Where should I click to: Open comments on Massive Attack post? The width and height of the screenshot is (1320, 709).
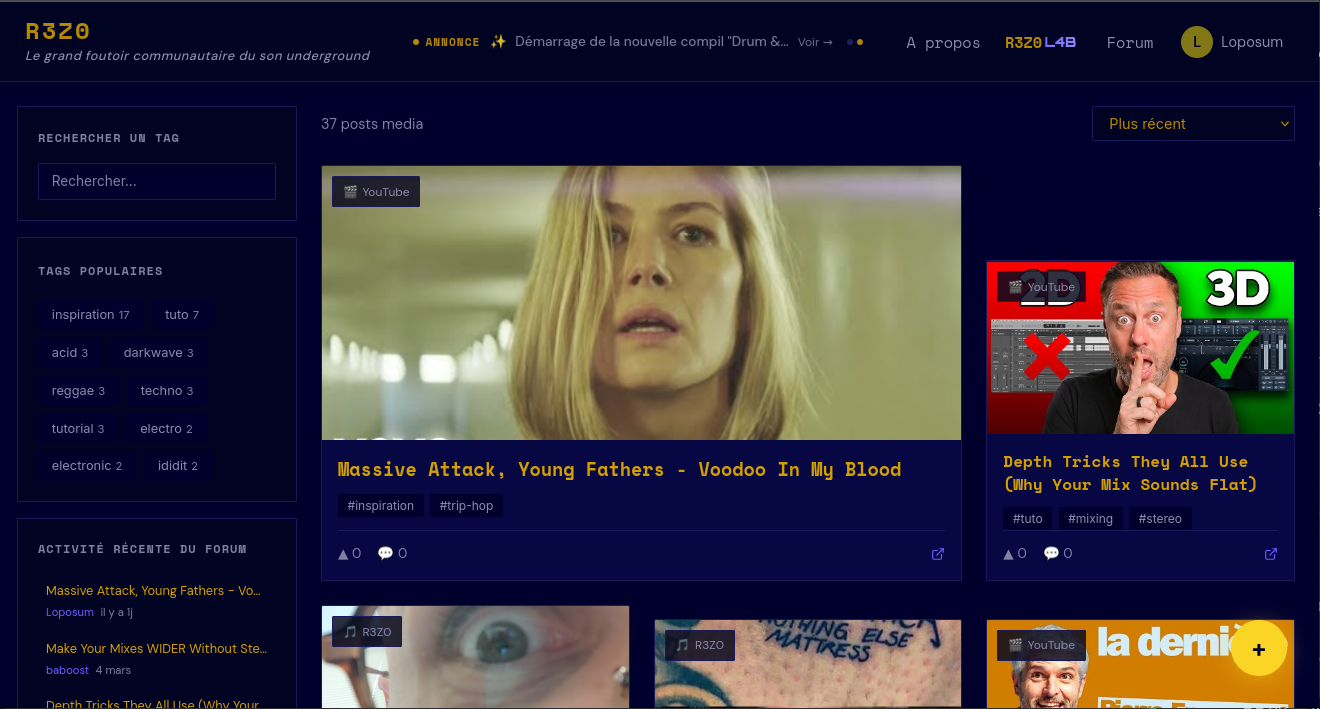[x=392, y=554]
